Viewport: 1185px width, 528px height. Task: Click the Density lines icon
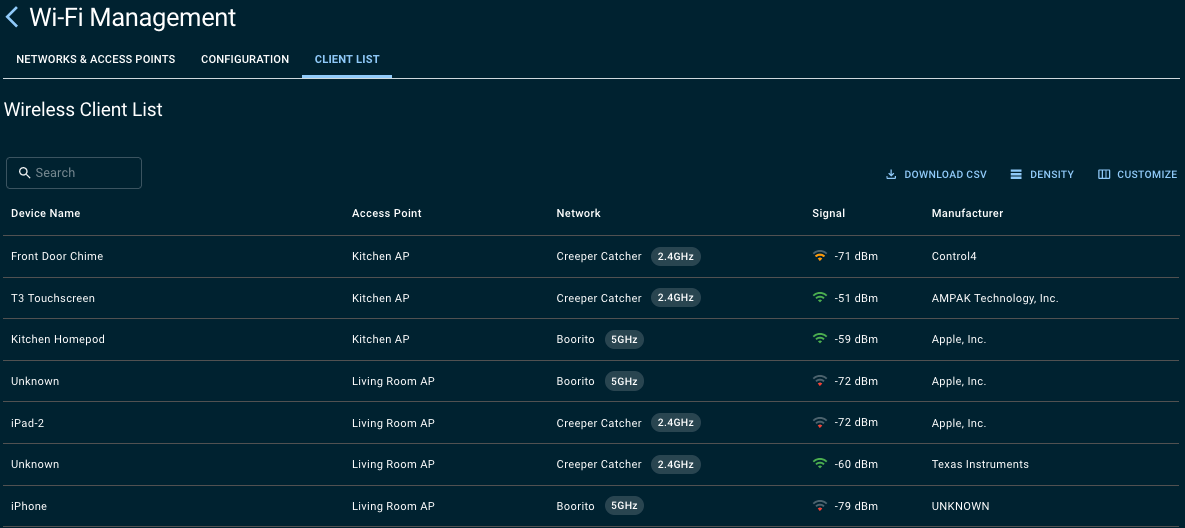click(x=1016, y=175)
